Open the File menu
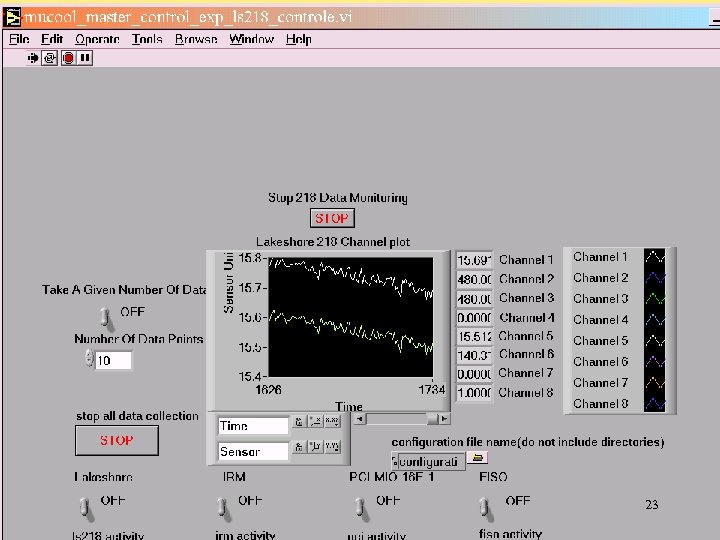 [19, 39]
